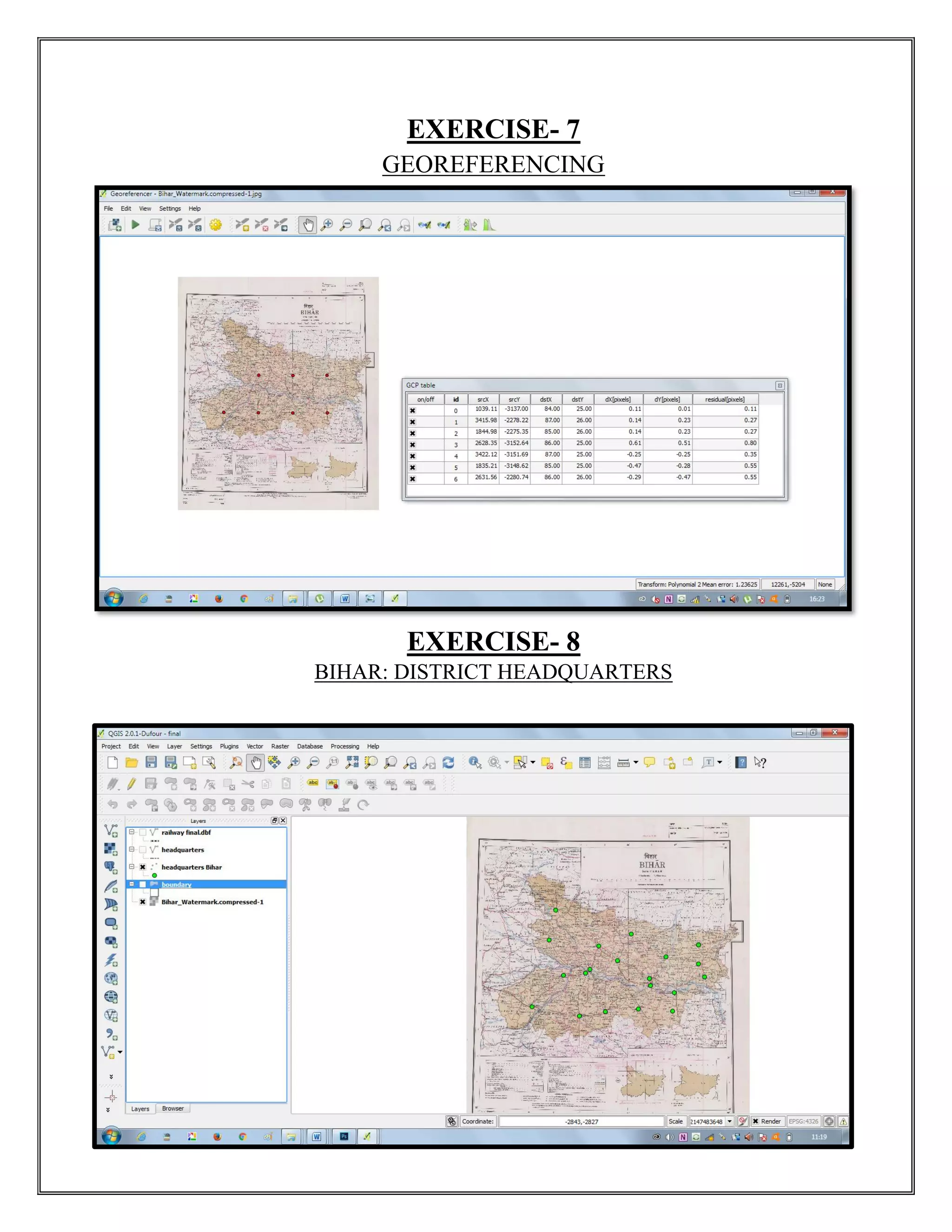Image resolution: width=952 pixels, height=1232 pixels.
Task: Click residual[pixels] column header in GCP table
Action: (725, 399)
